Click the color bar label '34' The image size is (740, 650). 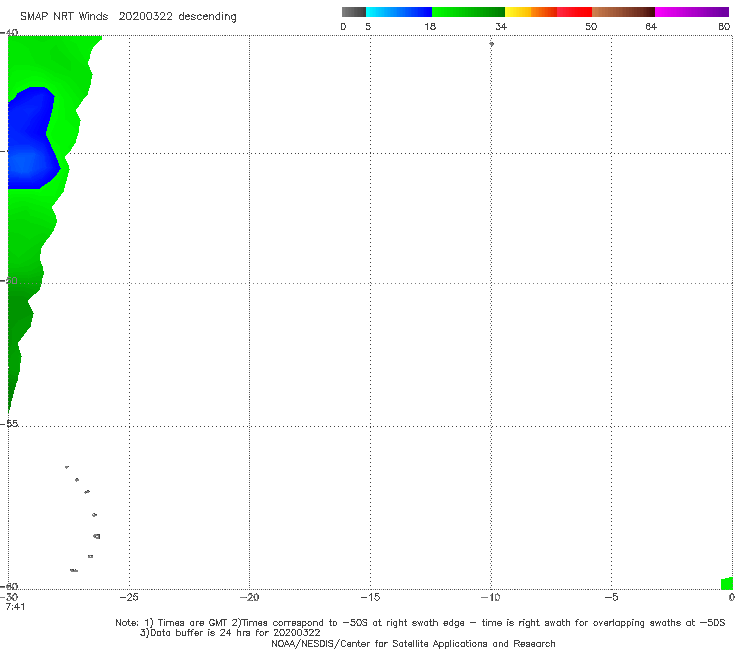(501, 26)
